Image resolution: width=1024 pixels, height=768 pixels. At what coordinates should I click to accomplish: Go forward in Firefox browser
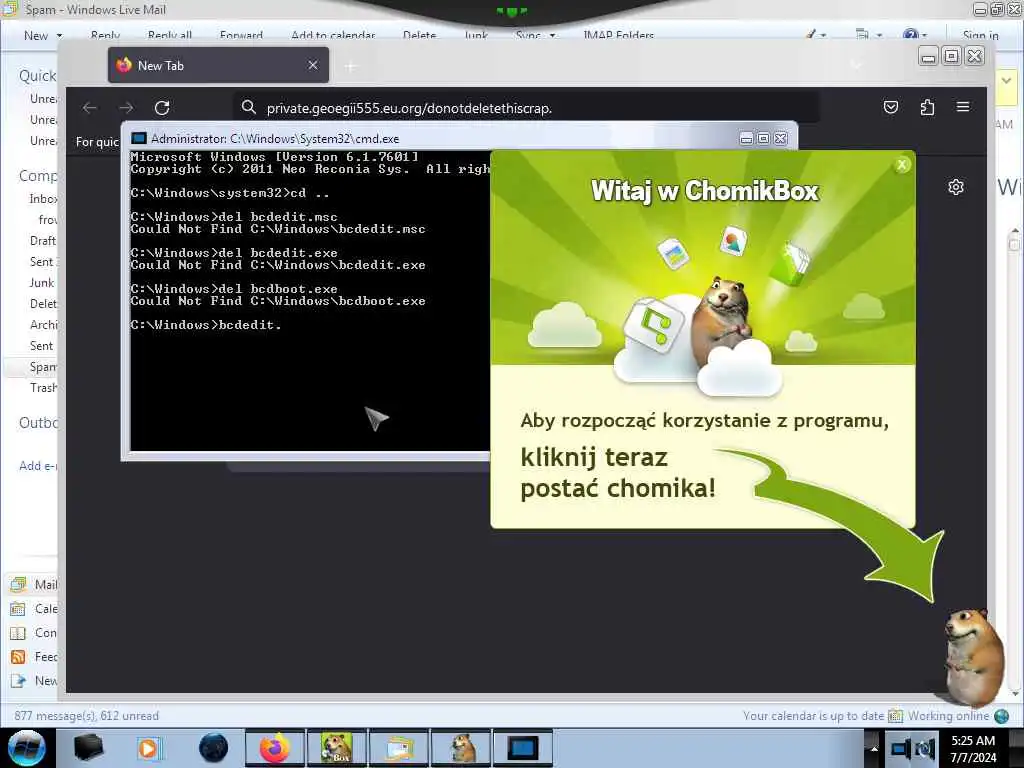[127, 108]
